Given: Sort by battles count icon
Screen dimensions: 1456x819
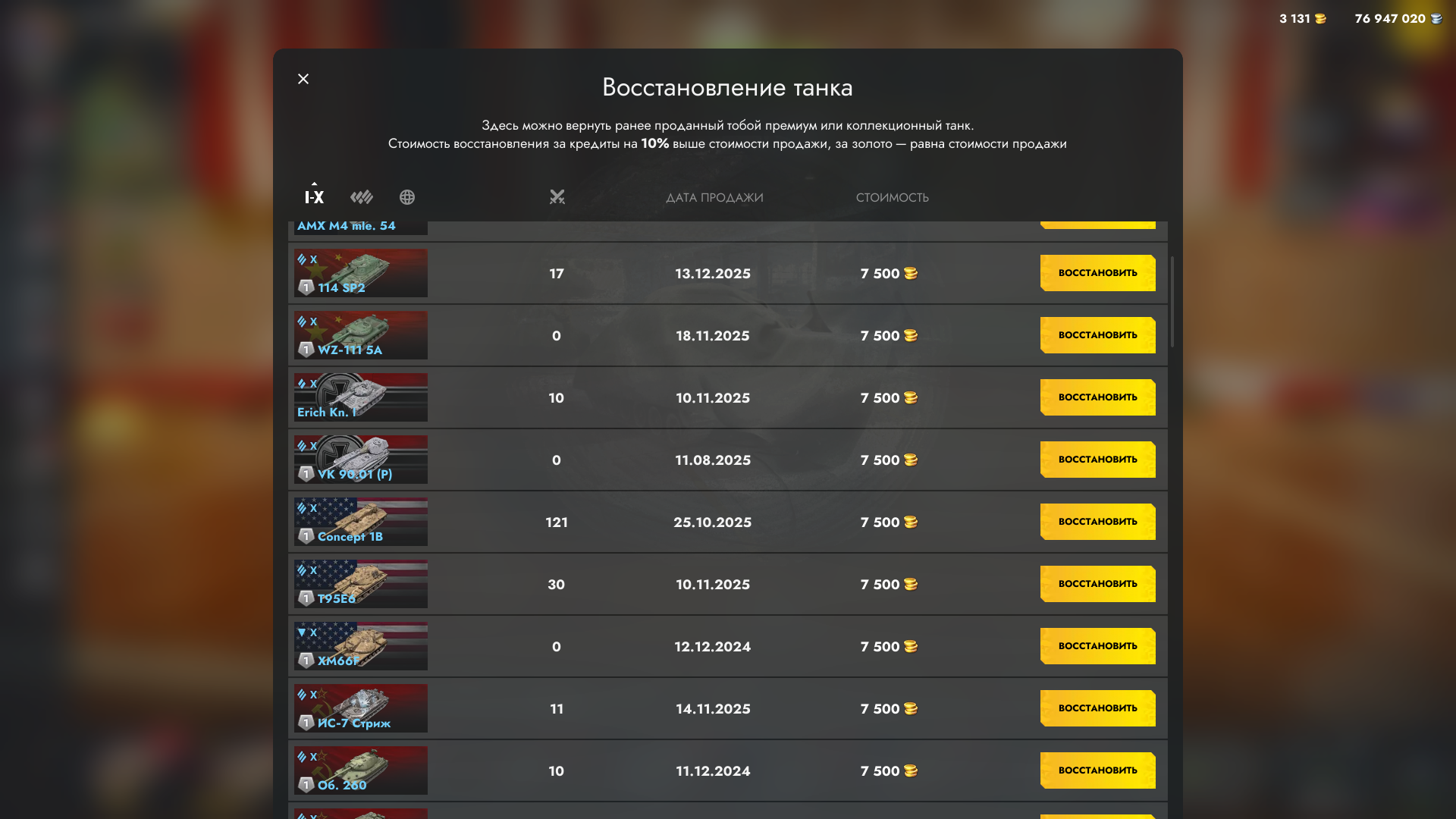Looking at the screenshot, I should click(x=557, y=197).
